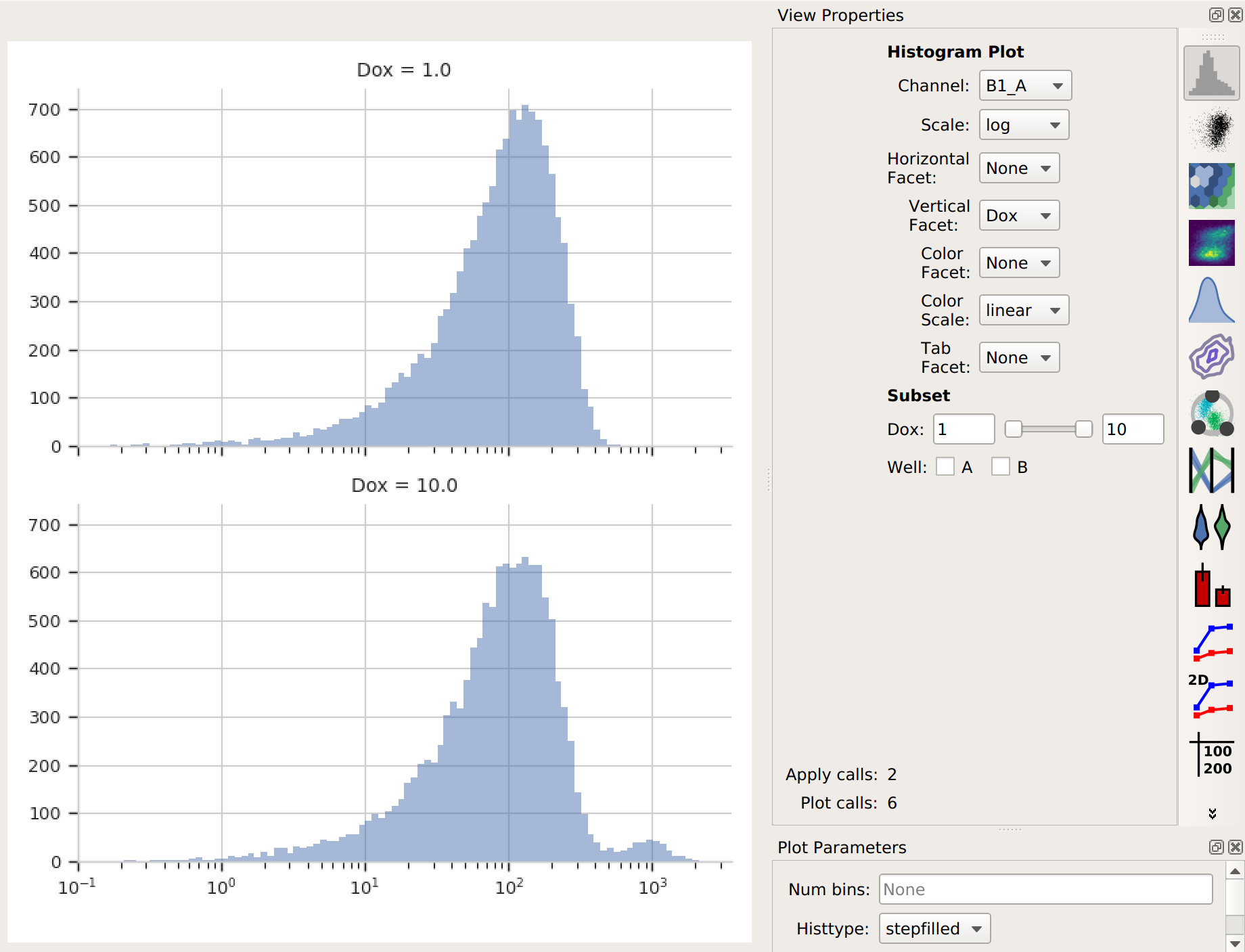Expand more views with the double-chevron
The width and height of the screenshot is (1245, 952).
click(1212, 814)
